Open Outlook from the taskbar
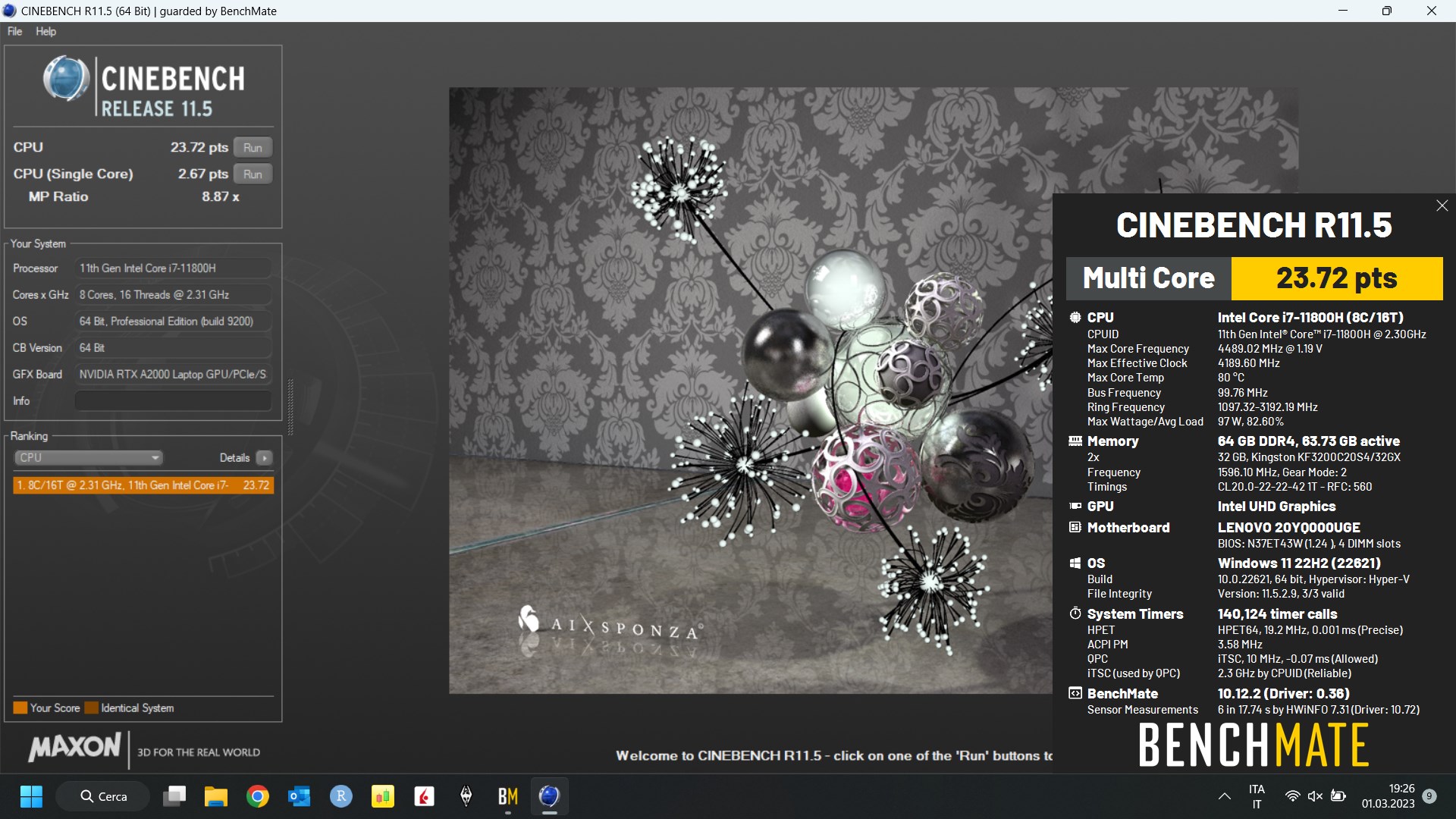This screenshot has width=1456, height=819. (300, 796)
